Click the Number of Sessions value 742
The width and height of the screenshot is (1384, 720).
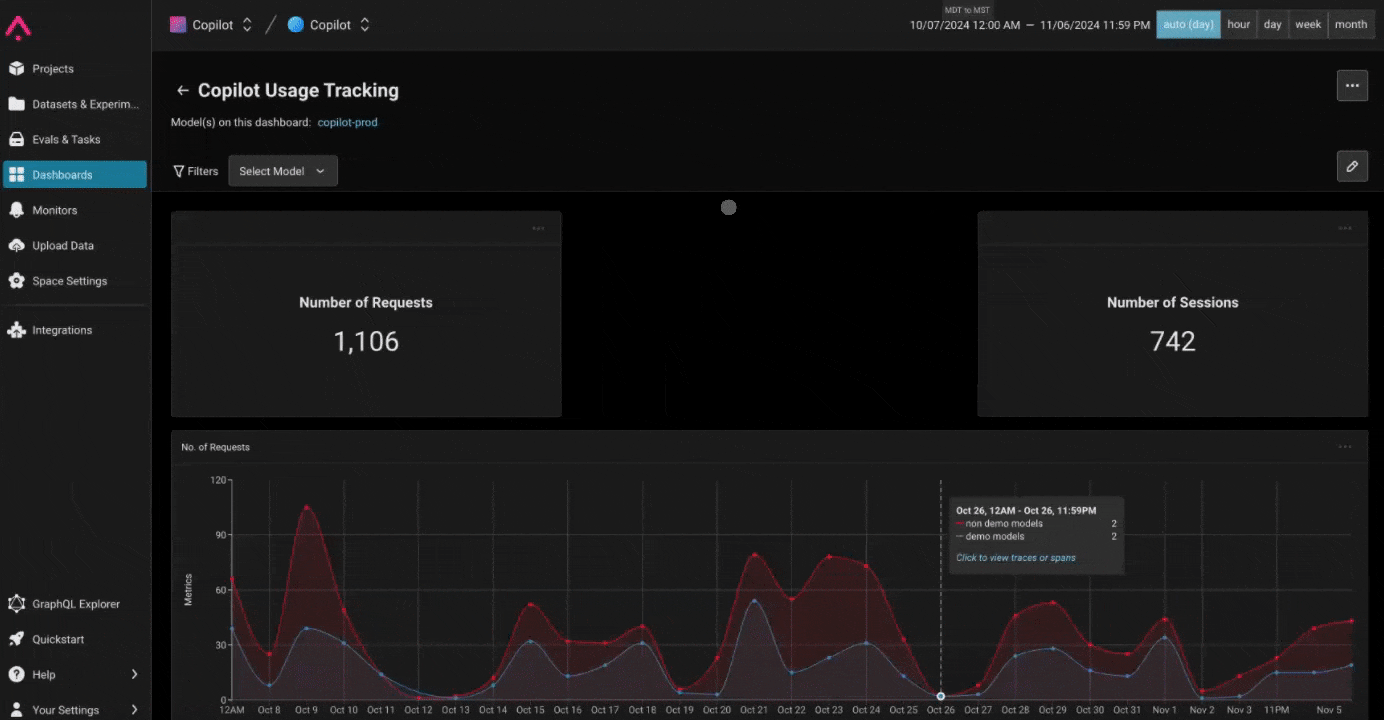pos(1173,341)
